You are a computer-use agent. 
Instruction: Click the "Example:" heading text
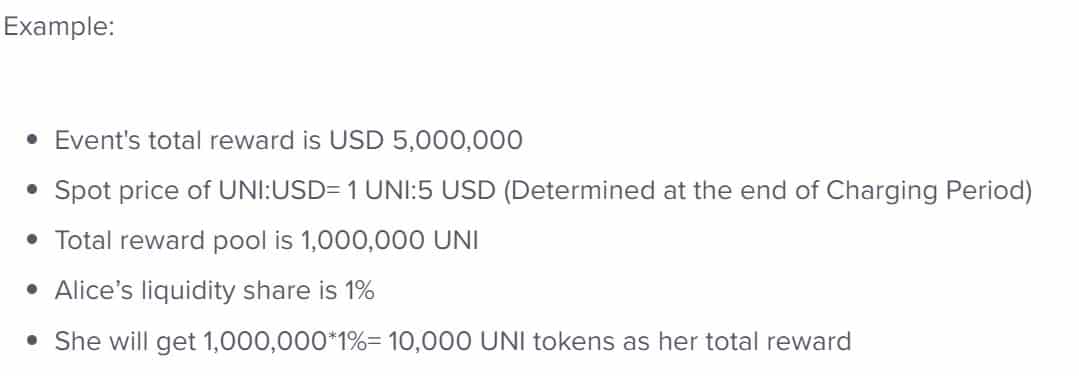[59, 27]
